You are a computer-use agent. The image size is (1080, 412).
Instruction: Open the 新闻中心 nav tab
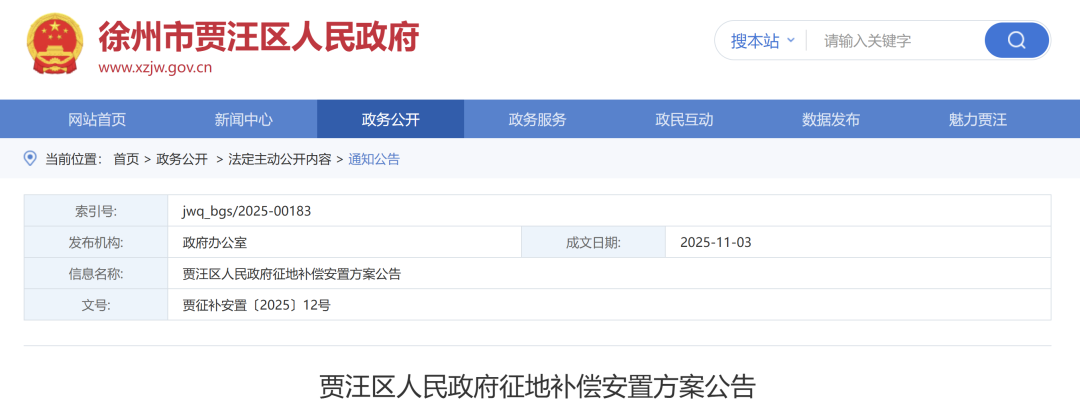tap(244, 119)
